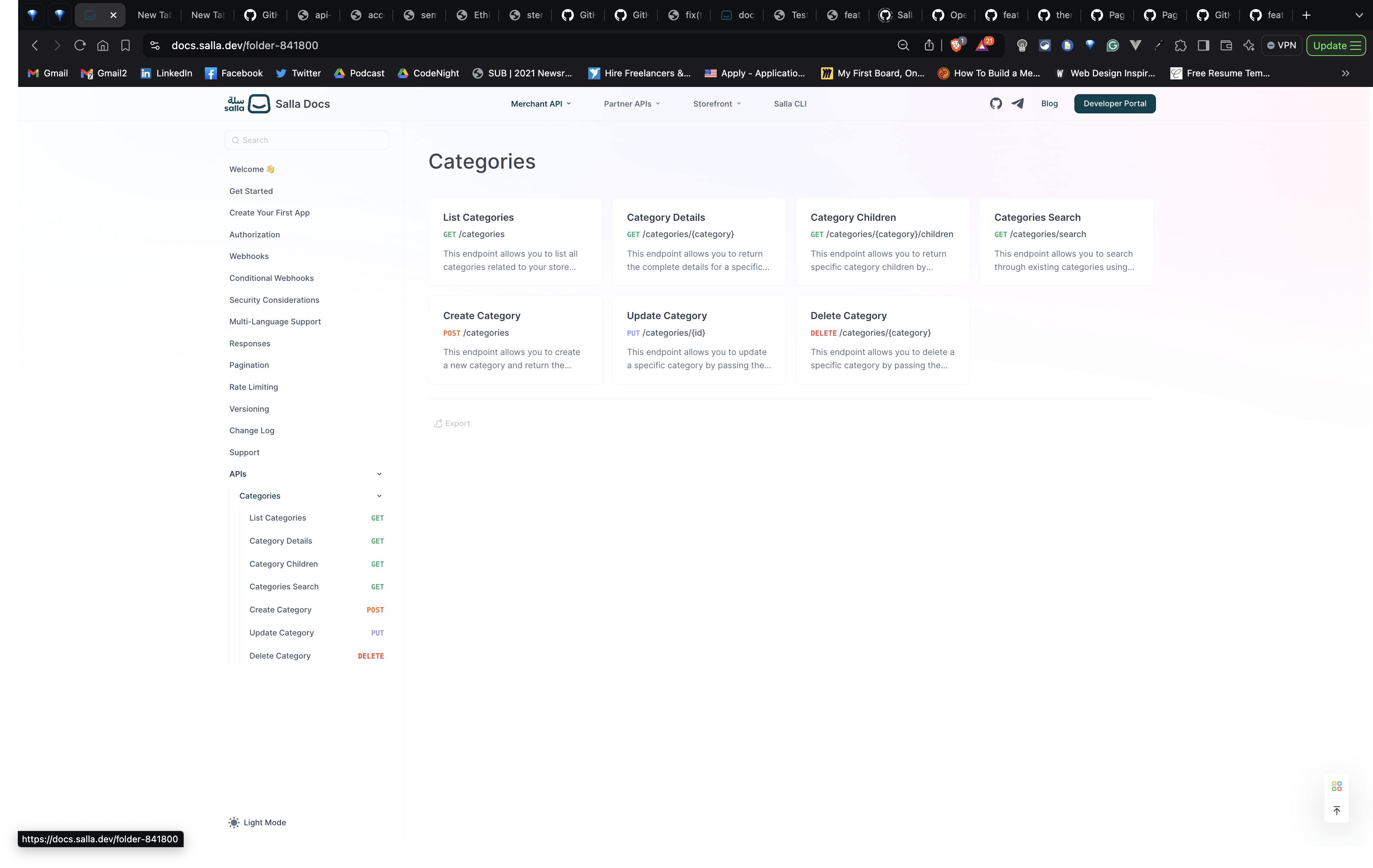1373x868 pixels.
Task: Open the browser extensions puzzle icon
Action: click(x=1180, y=45)
